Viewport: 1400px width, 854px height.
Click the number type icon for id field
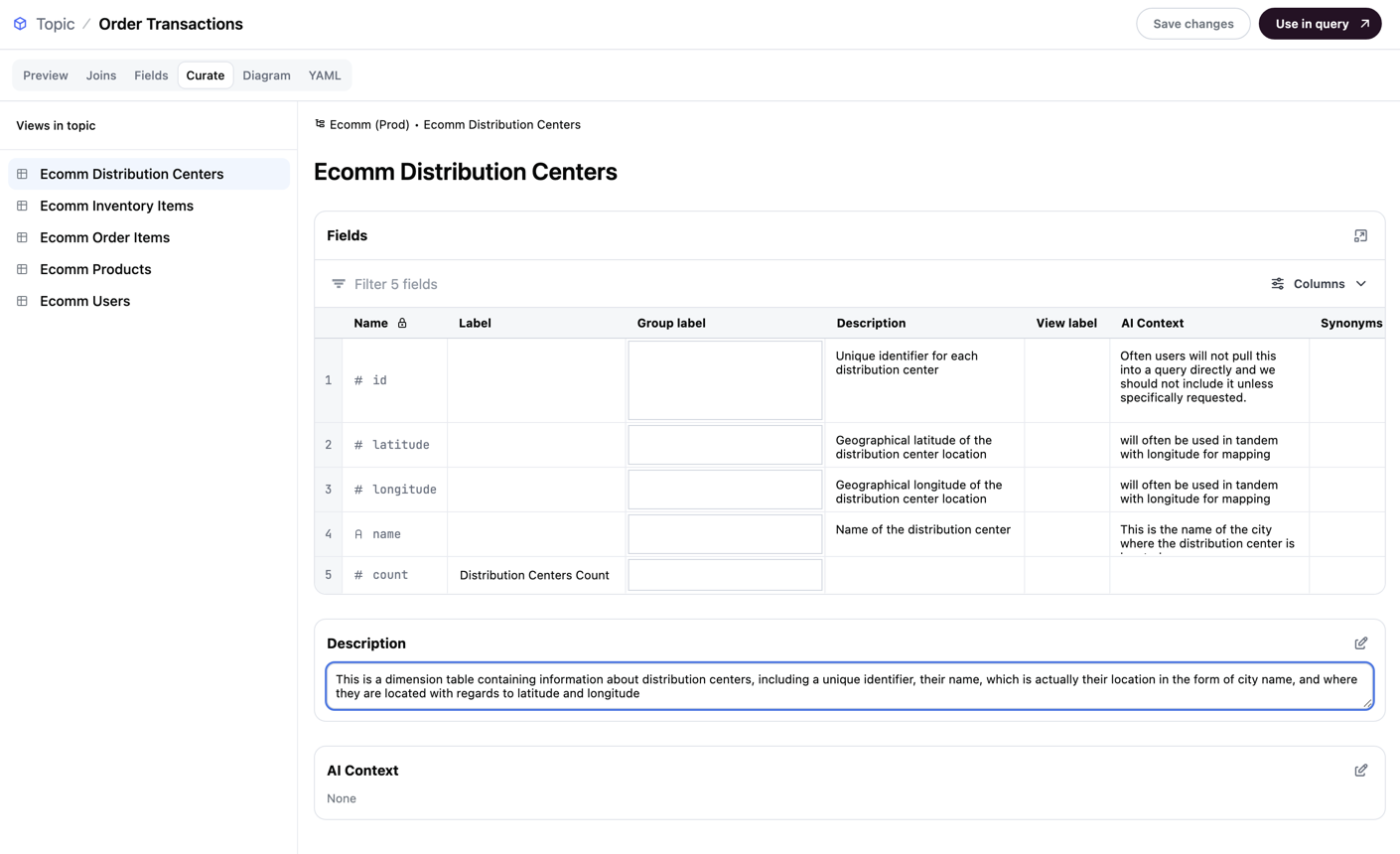tap(358, 380)
